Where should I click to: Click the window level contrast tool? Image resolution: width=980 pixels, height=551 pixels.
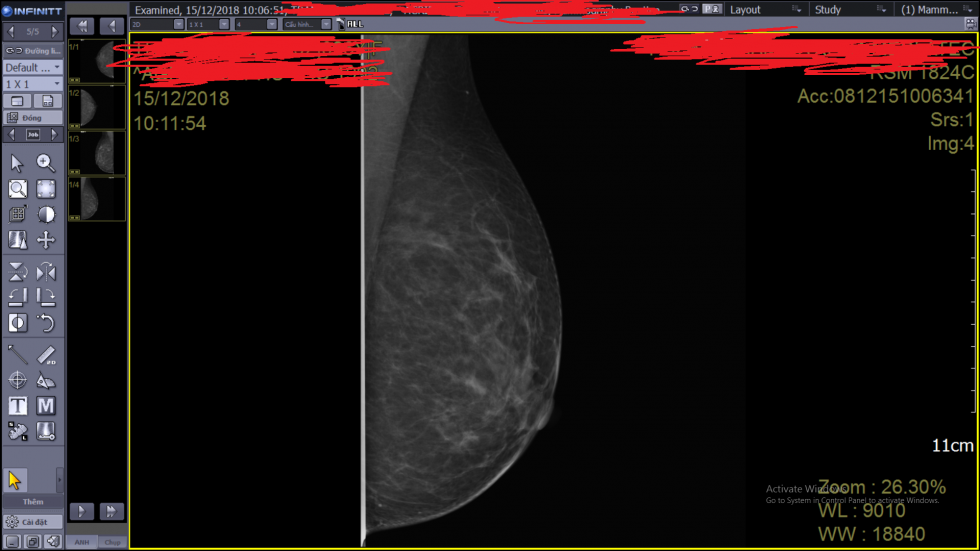[46, 214]
